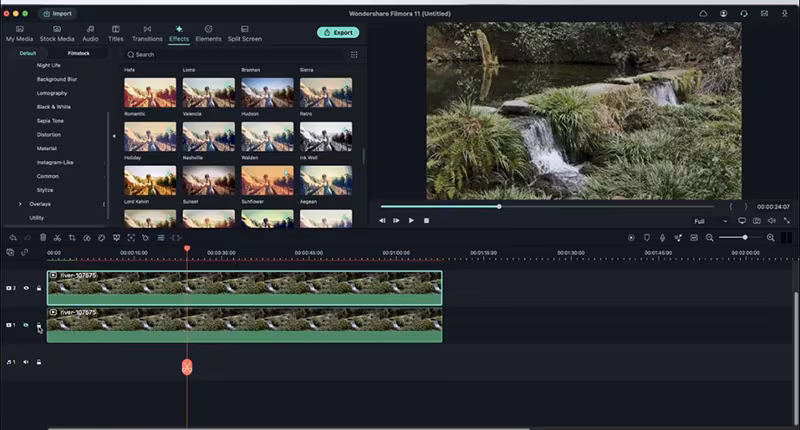Open the download icon in title bar
Screen dimensions: 800x430
coord(785,14)
